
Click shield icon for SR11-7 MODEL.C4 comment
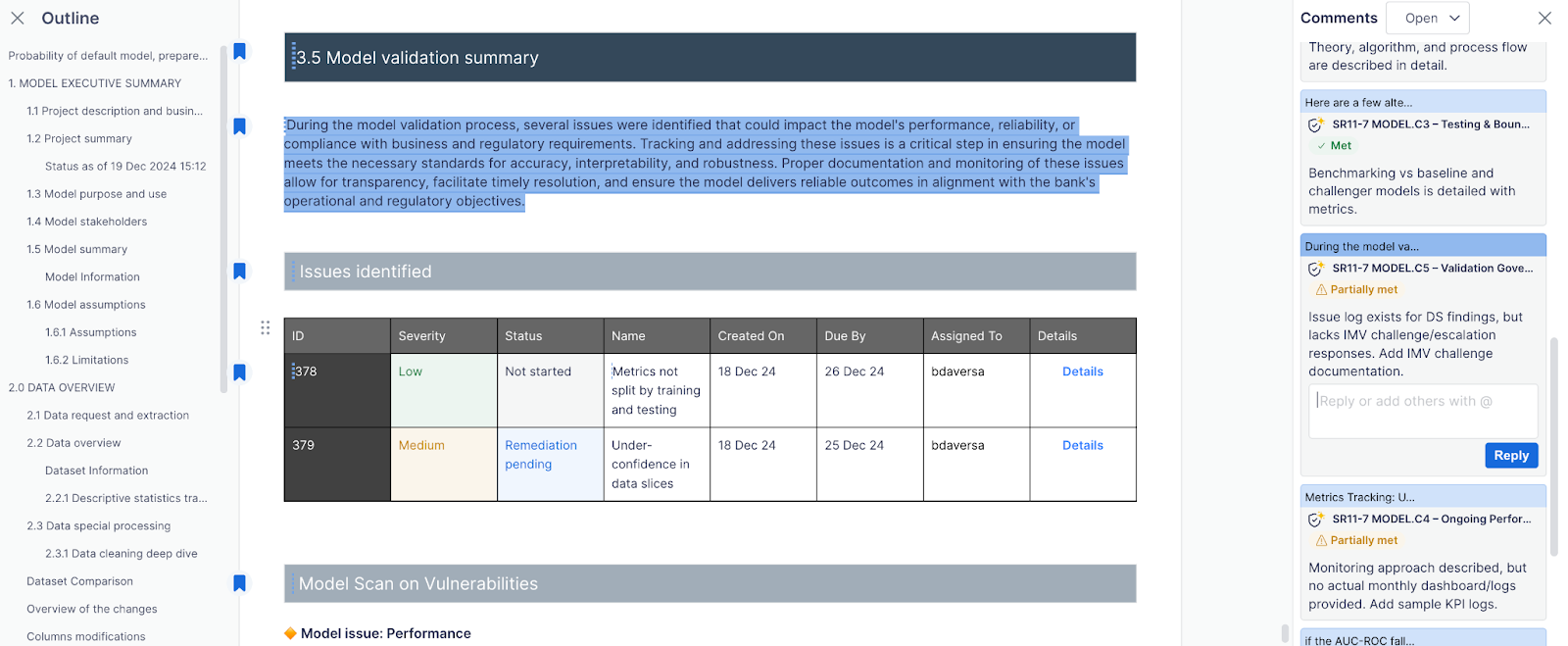(1315, 520)
